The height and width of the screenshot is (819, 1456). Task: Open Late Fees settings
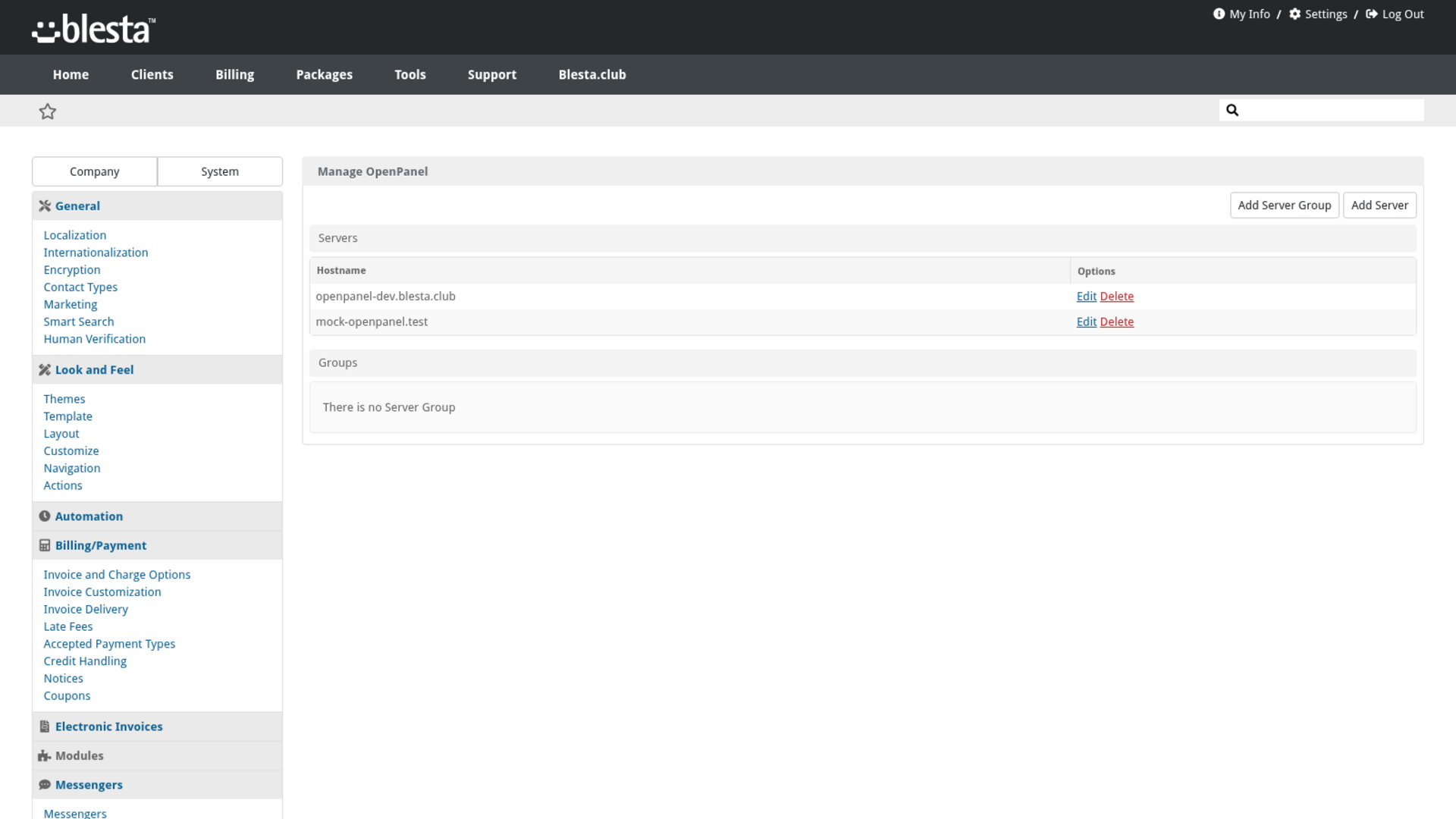pos(67,626)
